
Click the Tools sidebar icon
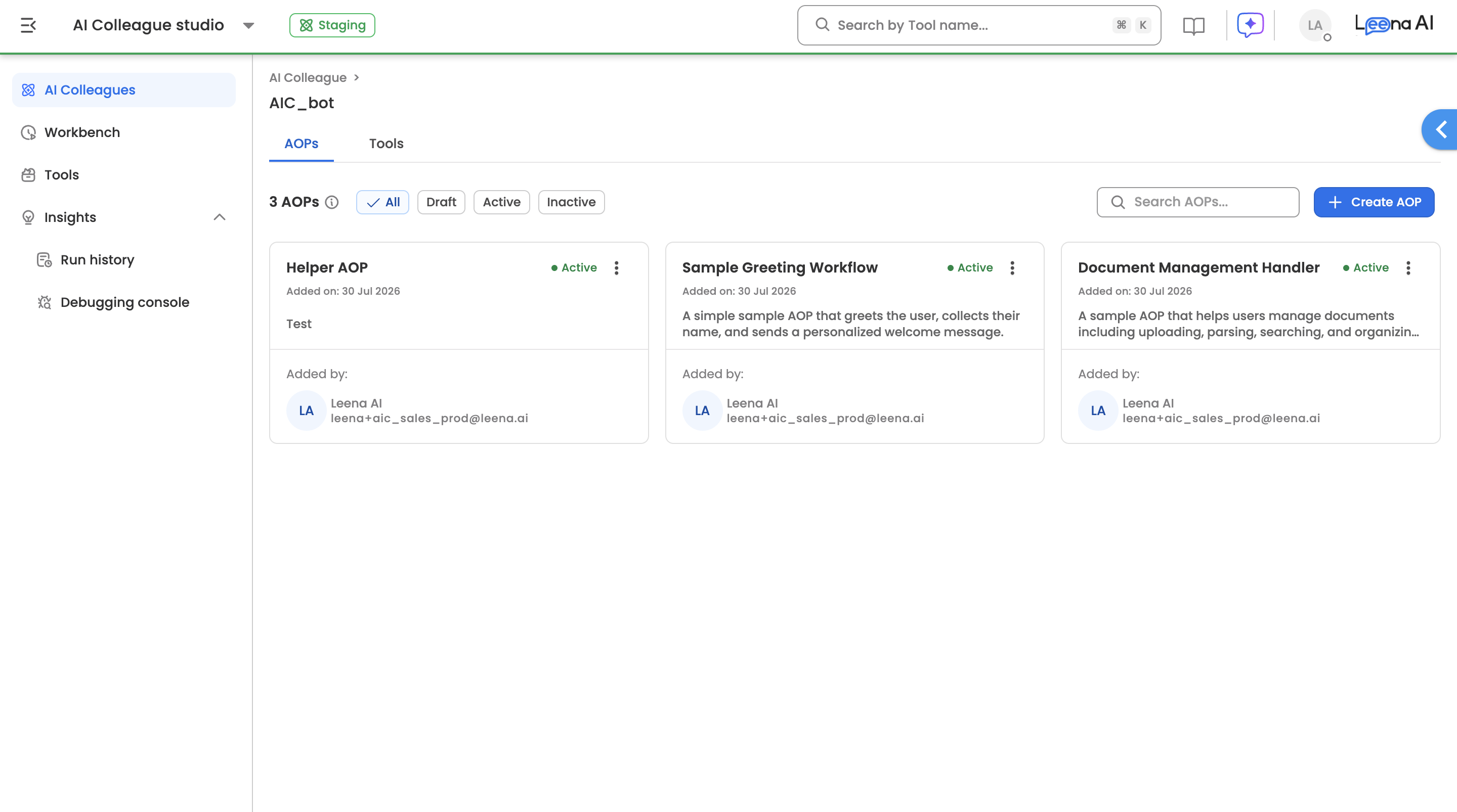pos(28,175)
